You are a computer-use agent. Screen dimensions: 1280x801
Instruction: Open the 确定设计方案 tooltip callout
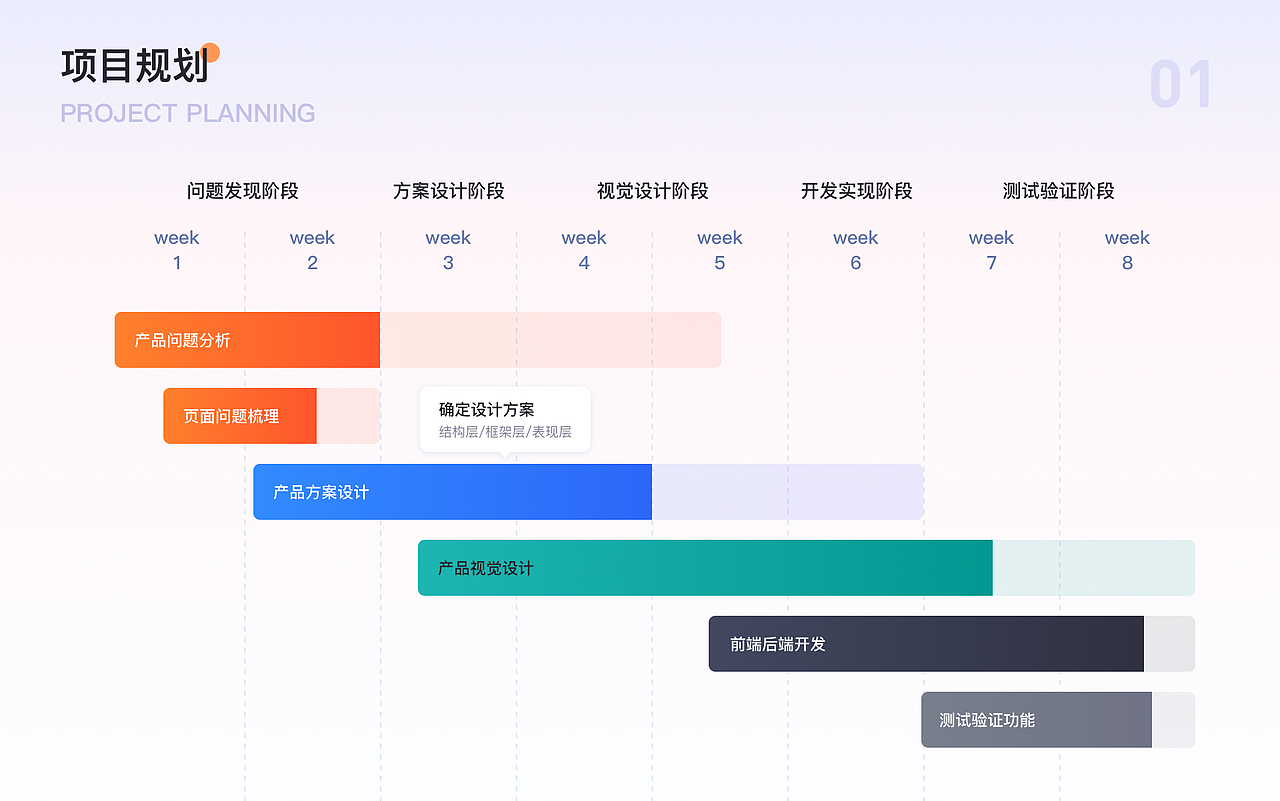tap(505, 418)
